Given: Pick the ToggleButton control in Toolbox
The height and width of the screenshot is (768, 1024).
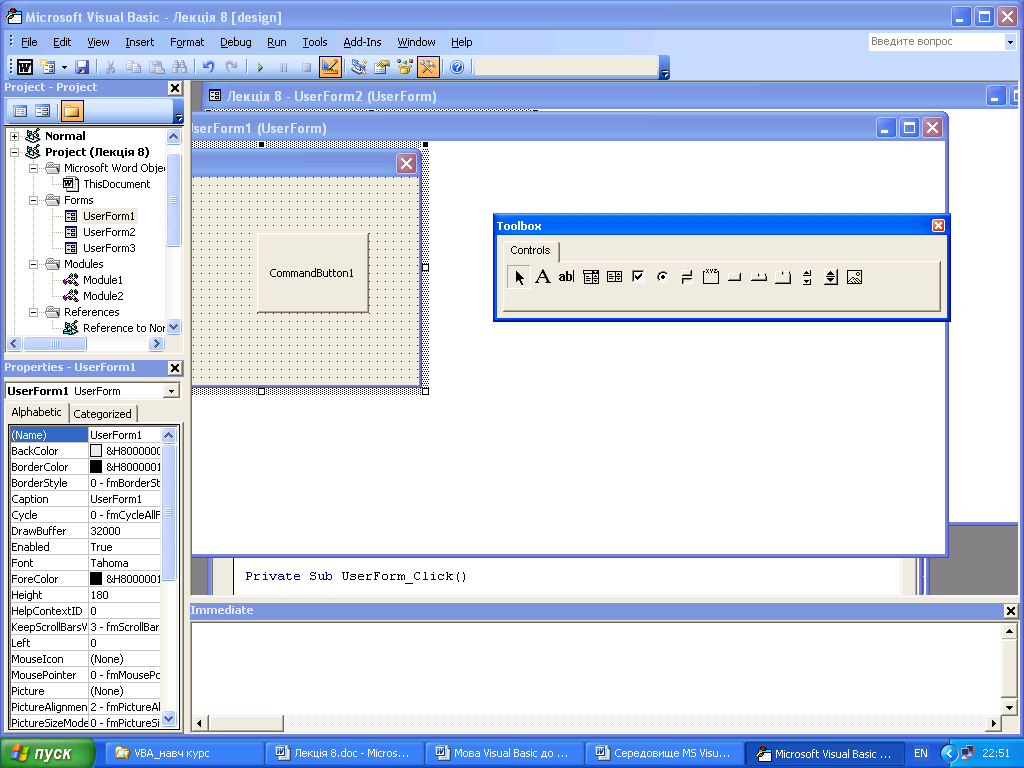Looking at the screenshot, I should 686,277.
